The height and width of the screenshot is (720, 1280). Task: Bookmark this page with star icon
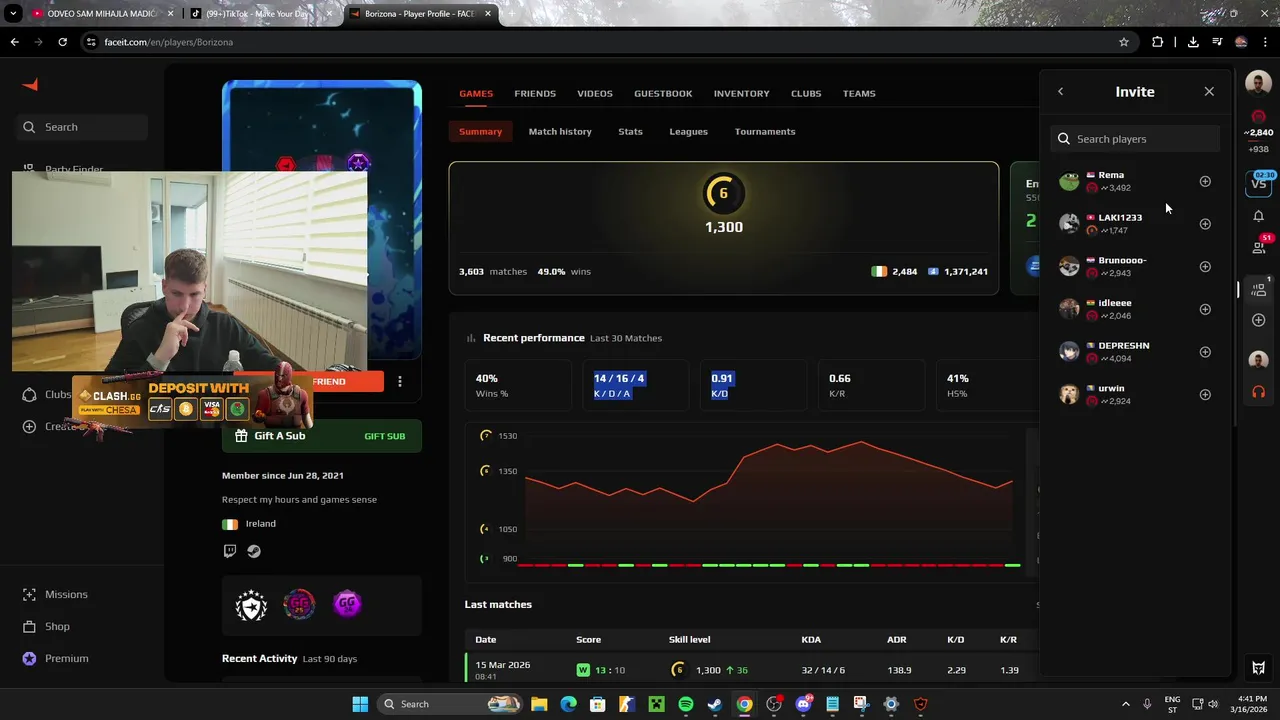[1124, 42]
